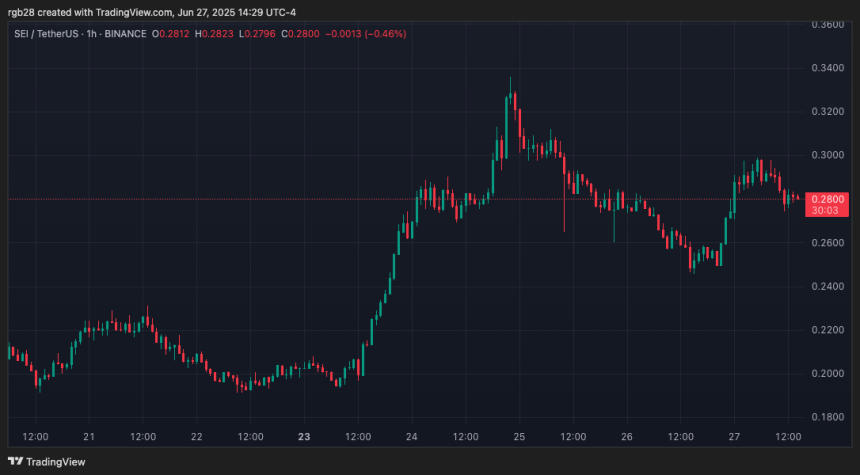This screenshot has height=475, width=860.
Task: Click the highest candle peak near 0.3360
Action: click(x=511, y=80)
